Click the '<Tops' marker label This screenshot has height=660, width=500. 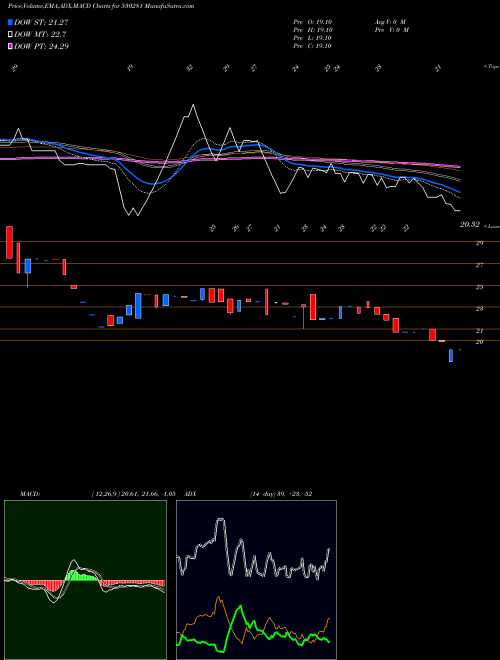[491, 67]
